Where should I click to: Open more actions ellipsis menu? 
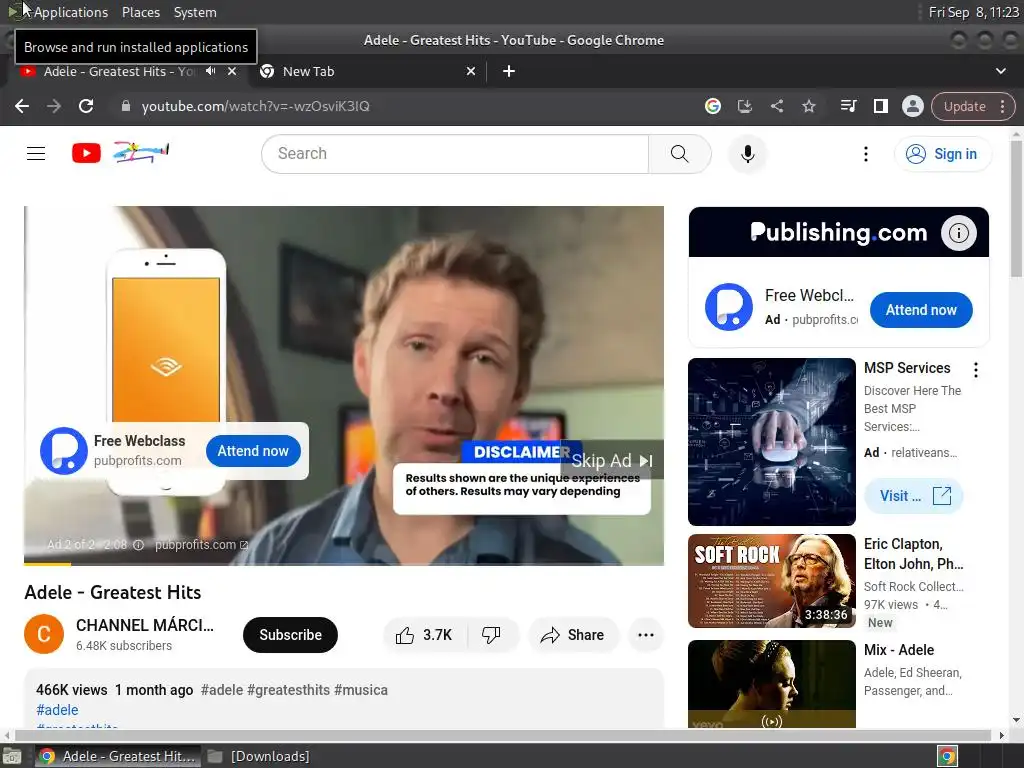point(646,635)
